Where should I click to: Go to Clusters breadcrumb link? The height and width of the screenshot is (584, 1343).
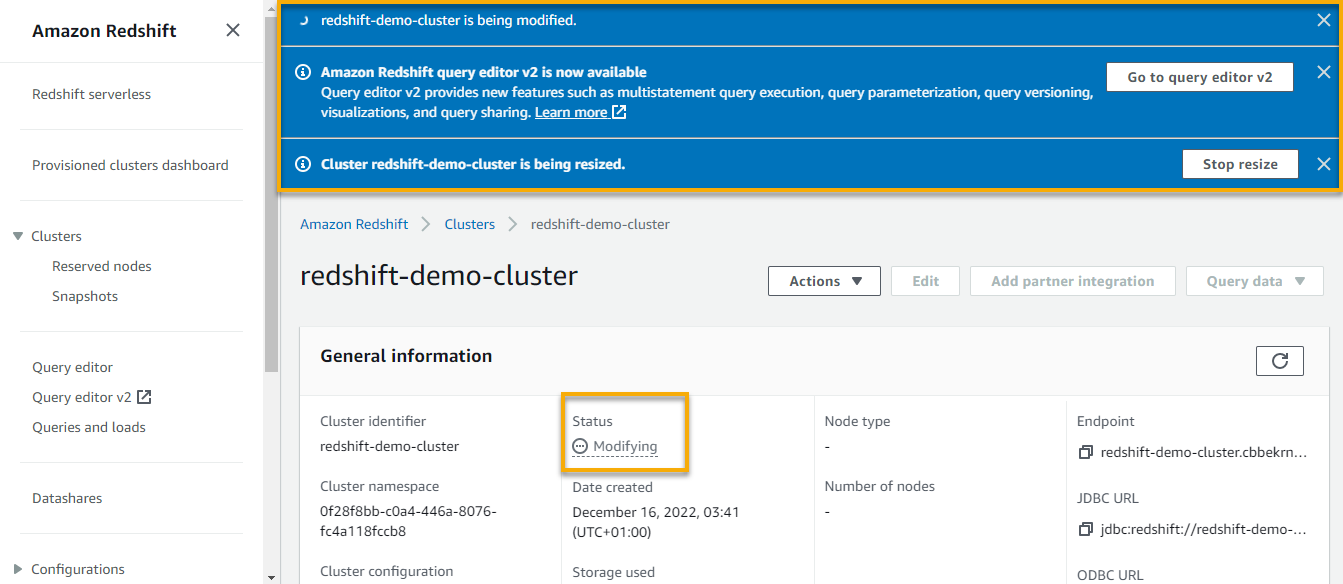click(470, 224)
